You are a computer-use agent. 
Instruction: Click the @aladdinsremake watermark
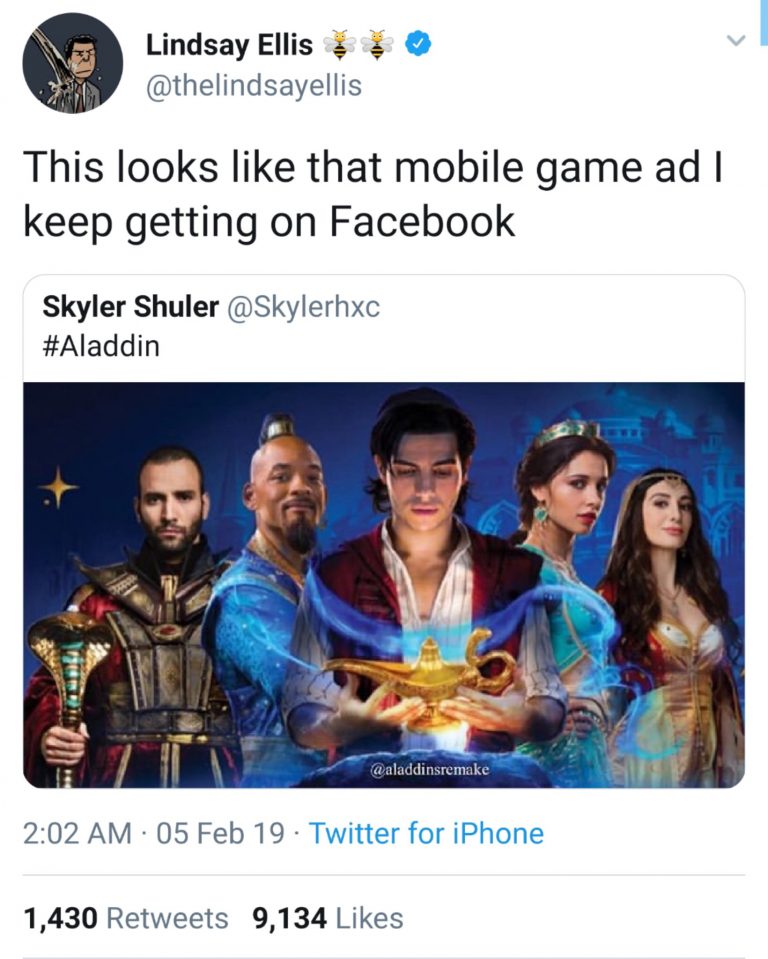coord(429,769)
